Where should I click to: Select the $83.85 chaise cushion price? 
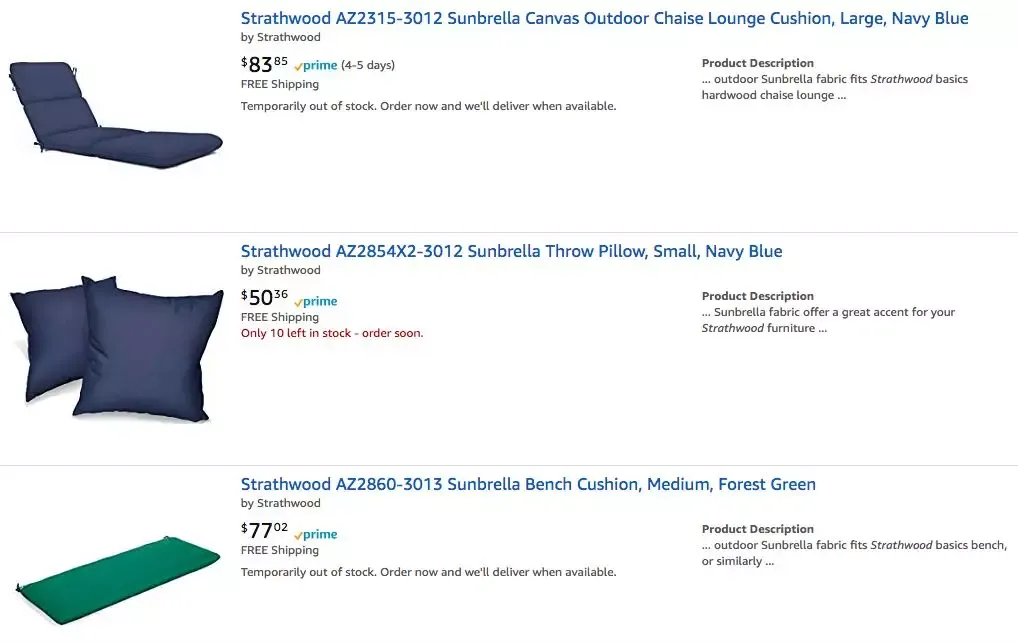coord(264,65)
